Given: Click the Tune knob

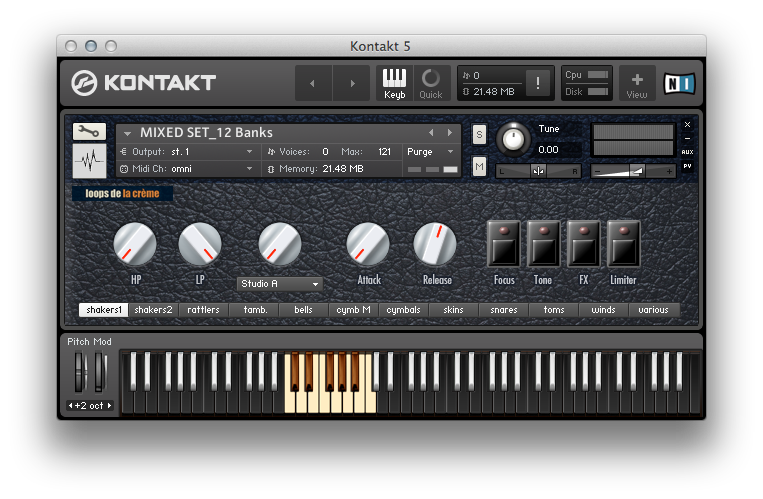Looking at the screenshot, I should (x=513, y=140).
